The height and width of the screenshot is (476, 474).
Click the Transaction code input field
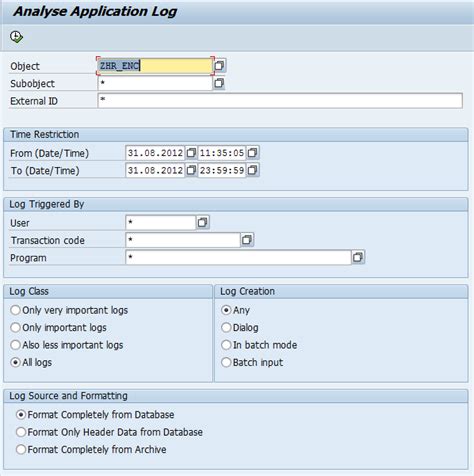[x=183, y=240]
